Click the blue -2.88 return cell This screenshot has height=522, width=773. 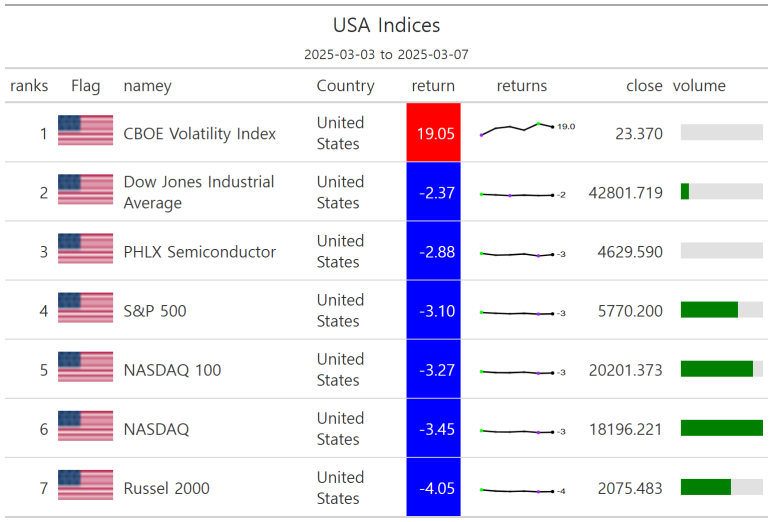coord(433,251)
